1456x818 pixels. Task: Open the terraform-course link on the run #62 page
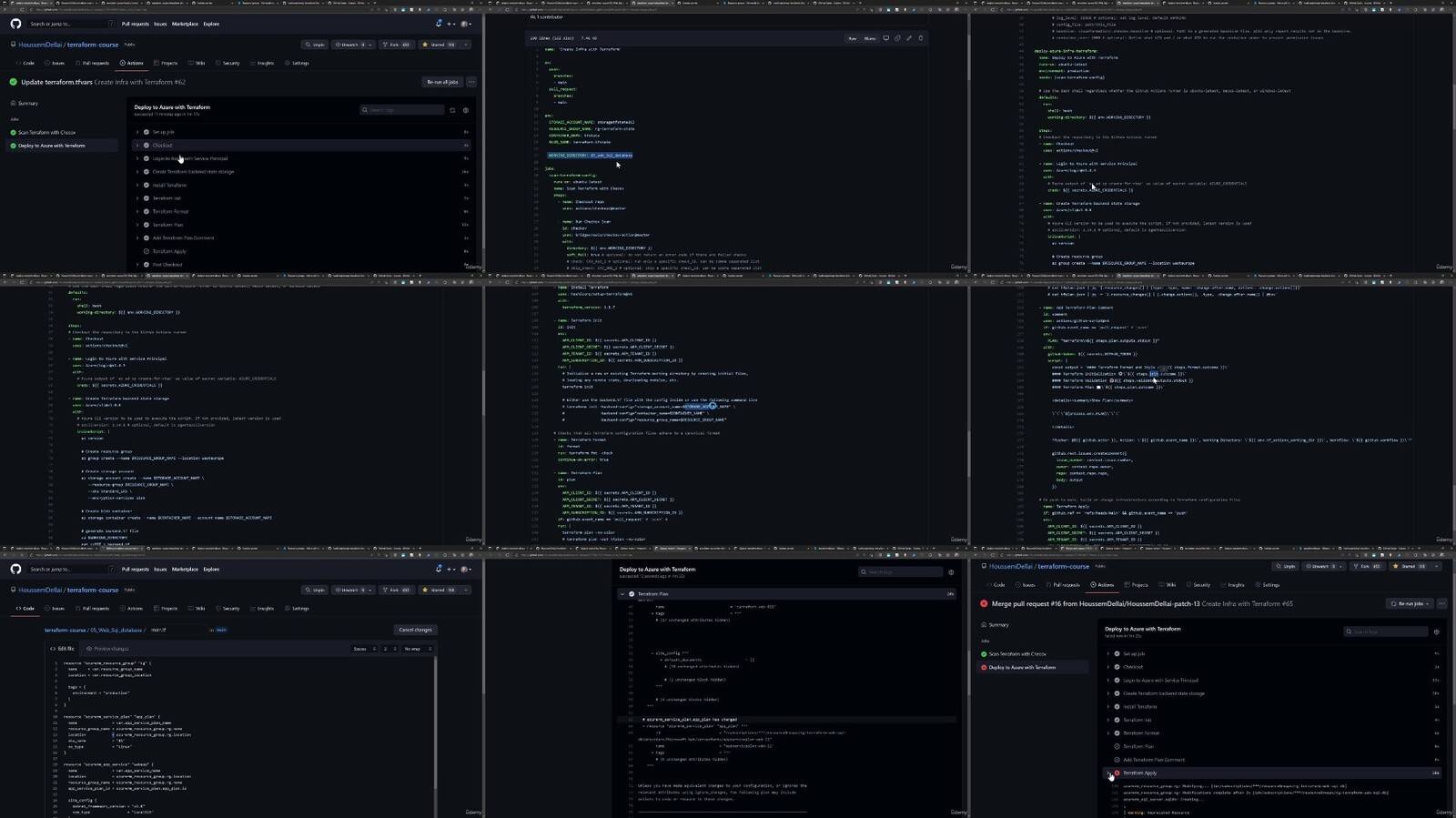click(93, 45)
